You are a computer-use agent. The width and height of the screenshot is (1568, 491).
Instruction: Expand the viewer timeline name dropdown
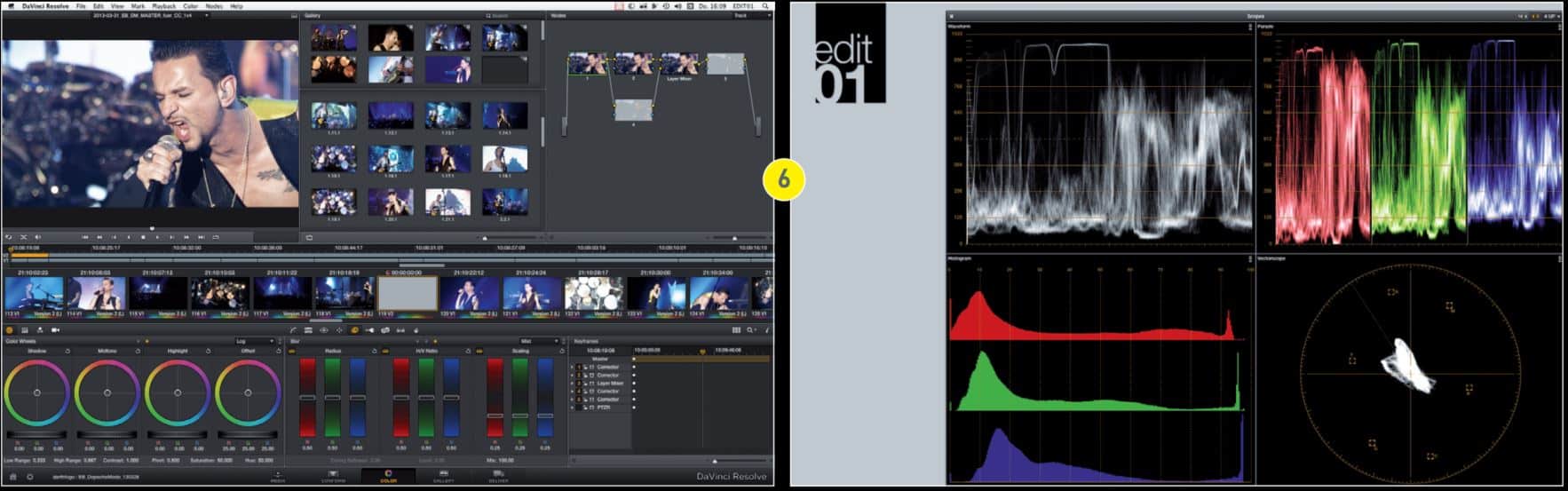click(206, 15)
